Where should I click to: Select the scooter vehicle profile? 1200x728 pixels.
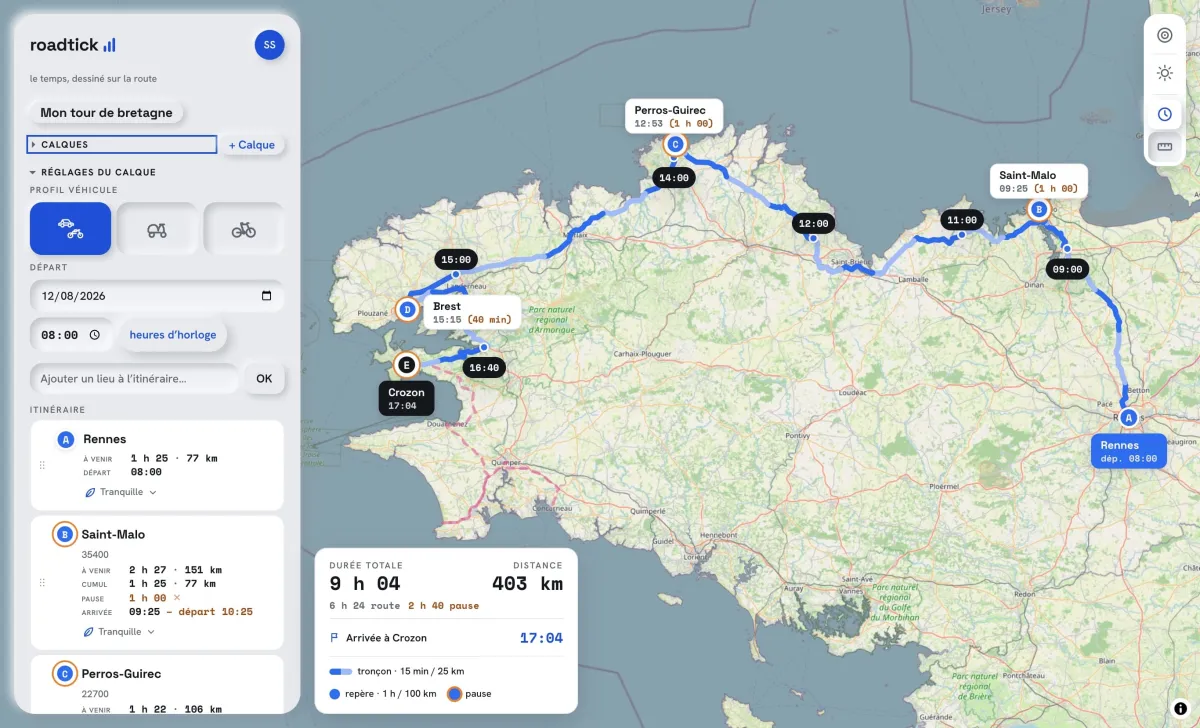(157, 229)
